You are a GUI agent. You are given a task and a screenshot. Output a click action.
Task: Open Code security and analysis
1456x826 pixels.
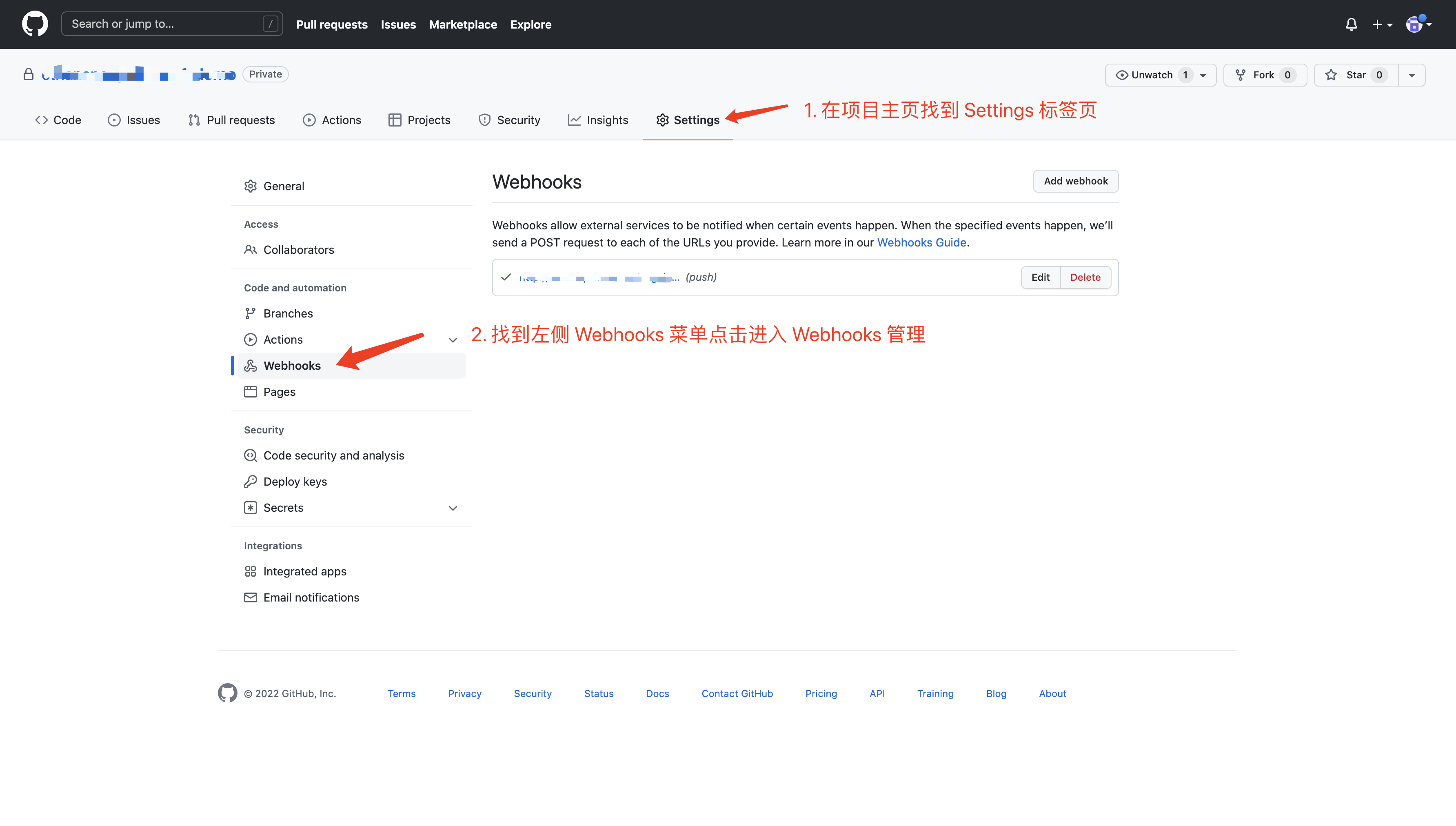333,455
